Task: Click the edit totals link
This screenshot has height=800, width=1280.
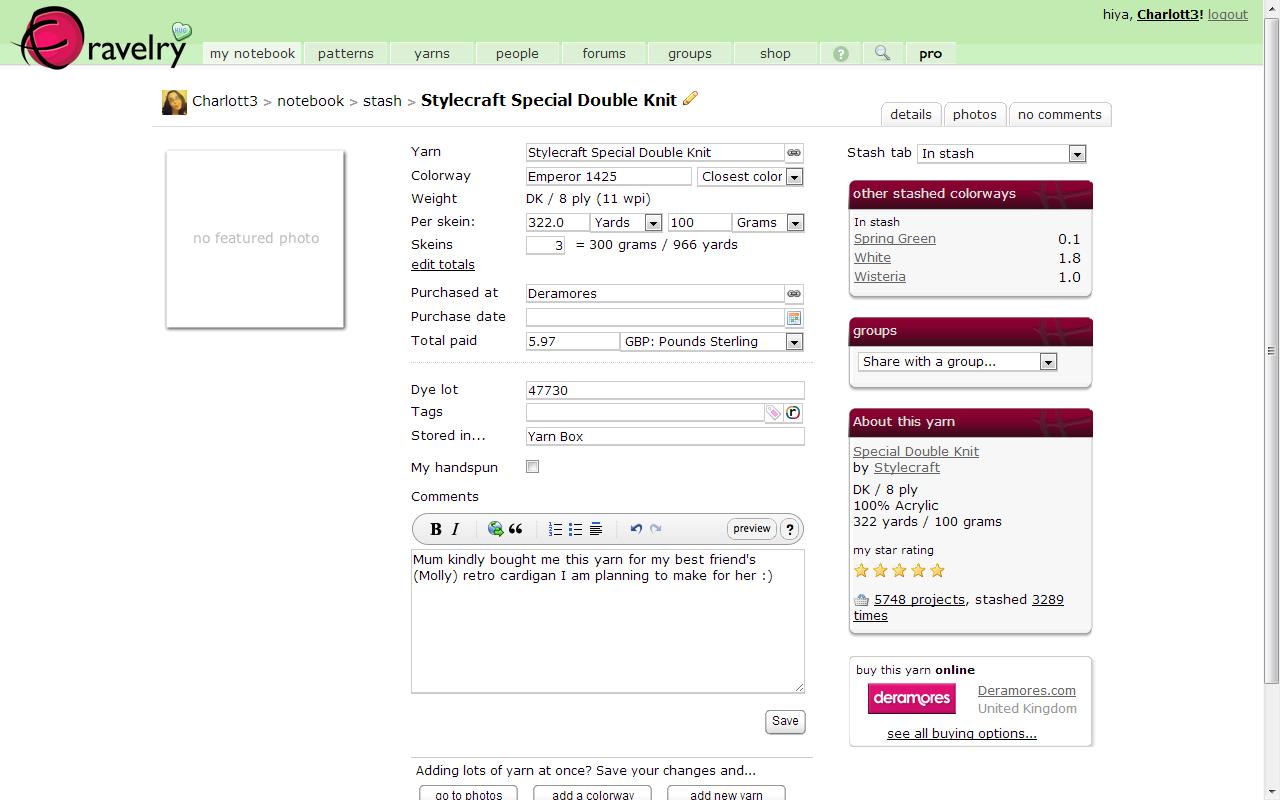Action: tap(443, 265)
